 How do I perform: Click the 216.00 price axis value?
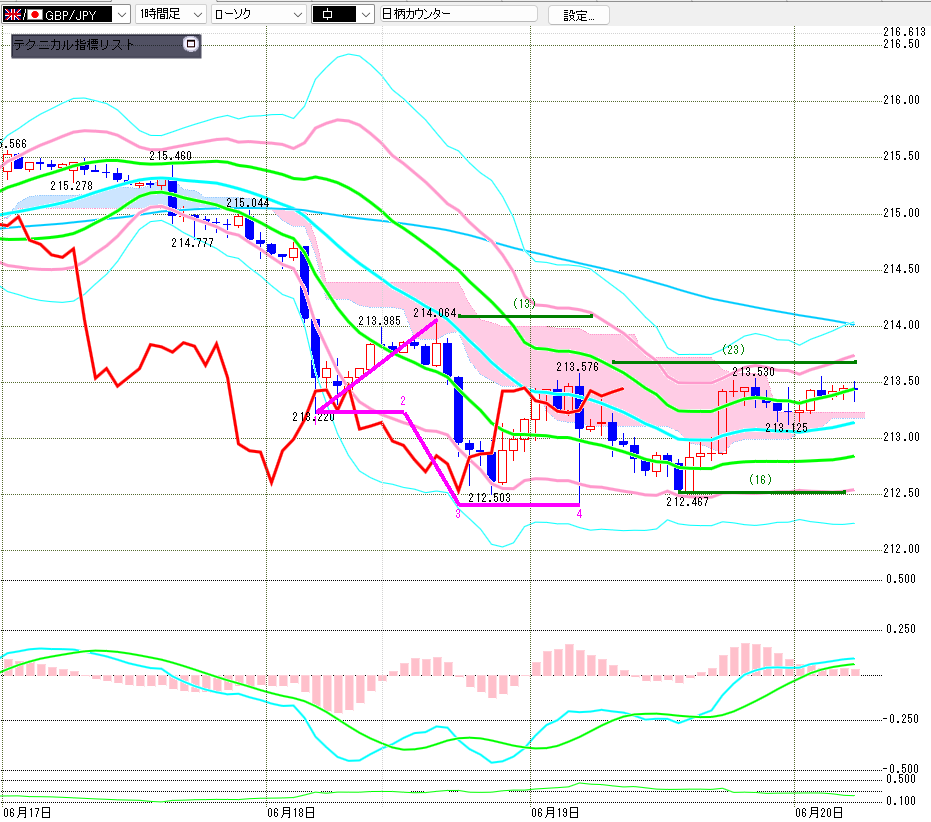(901, 100)
